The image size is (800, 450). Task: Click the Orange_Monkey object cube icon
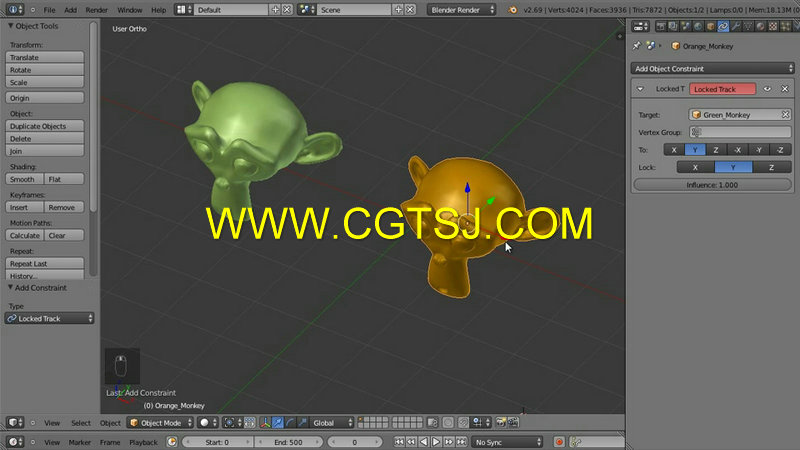click(676, 46)
